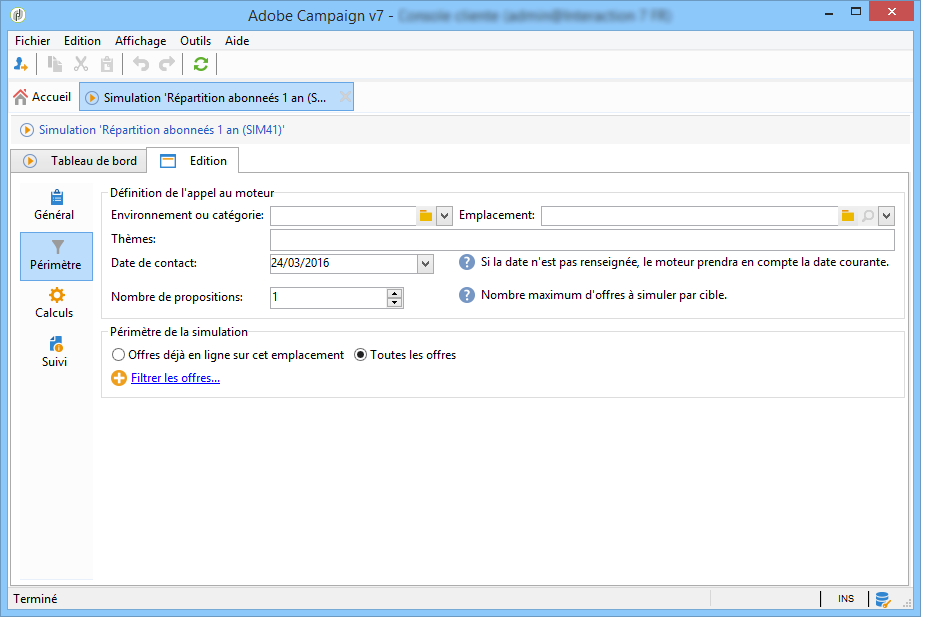Click the Copy toolbar icon
This screenshot has width=938, height=630.
click(x=55, y=64)
